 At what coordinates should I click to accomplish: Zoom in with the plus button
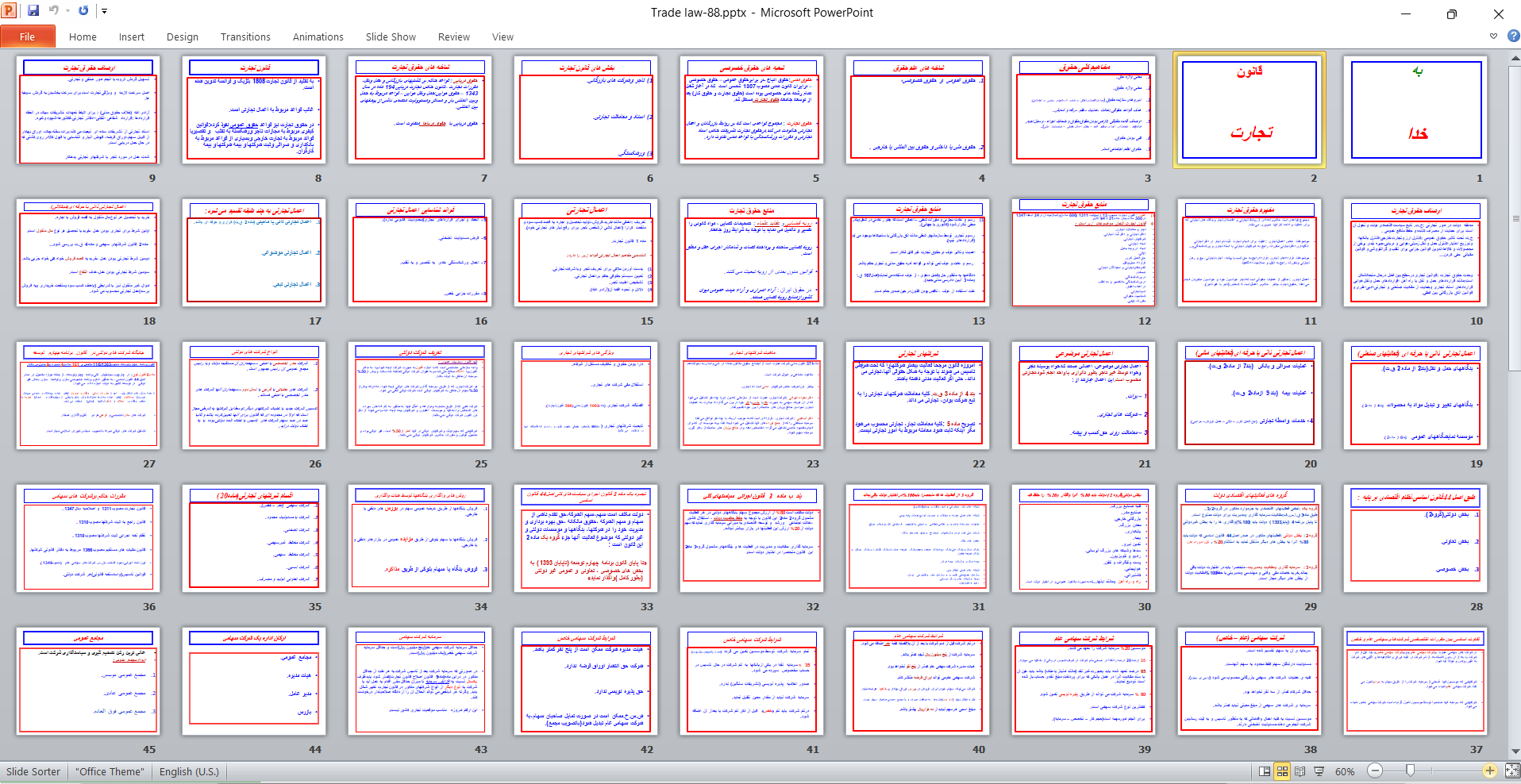[x=1490, y=771]
